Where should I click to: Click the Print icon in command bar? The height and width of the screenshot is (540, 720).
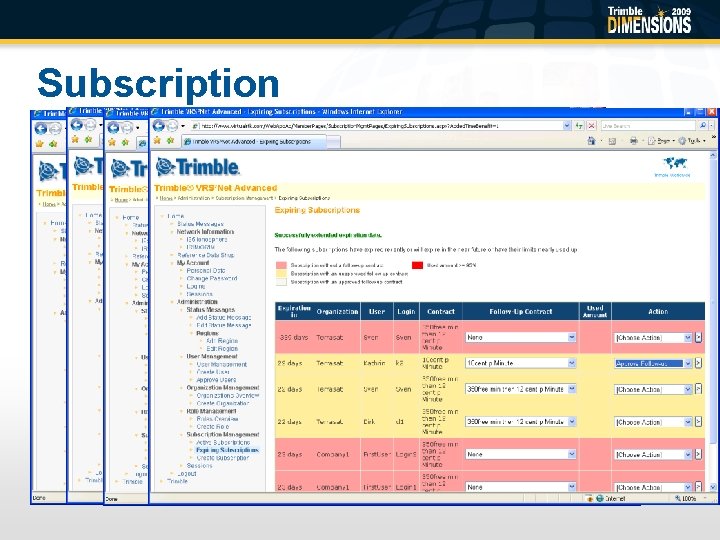pyautogui.click(x=634, y=141)
